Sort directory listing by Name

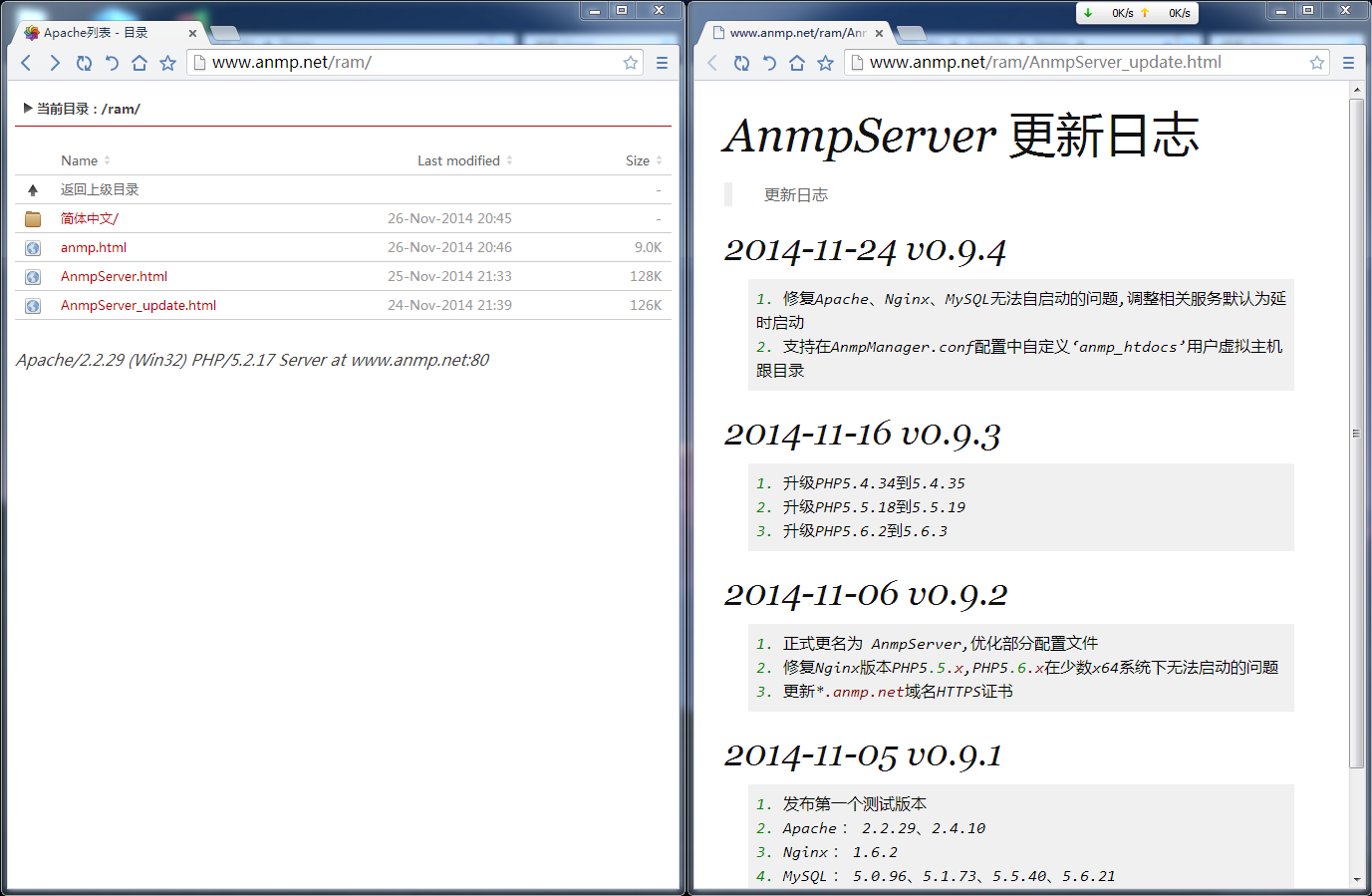tap(79, 160)
